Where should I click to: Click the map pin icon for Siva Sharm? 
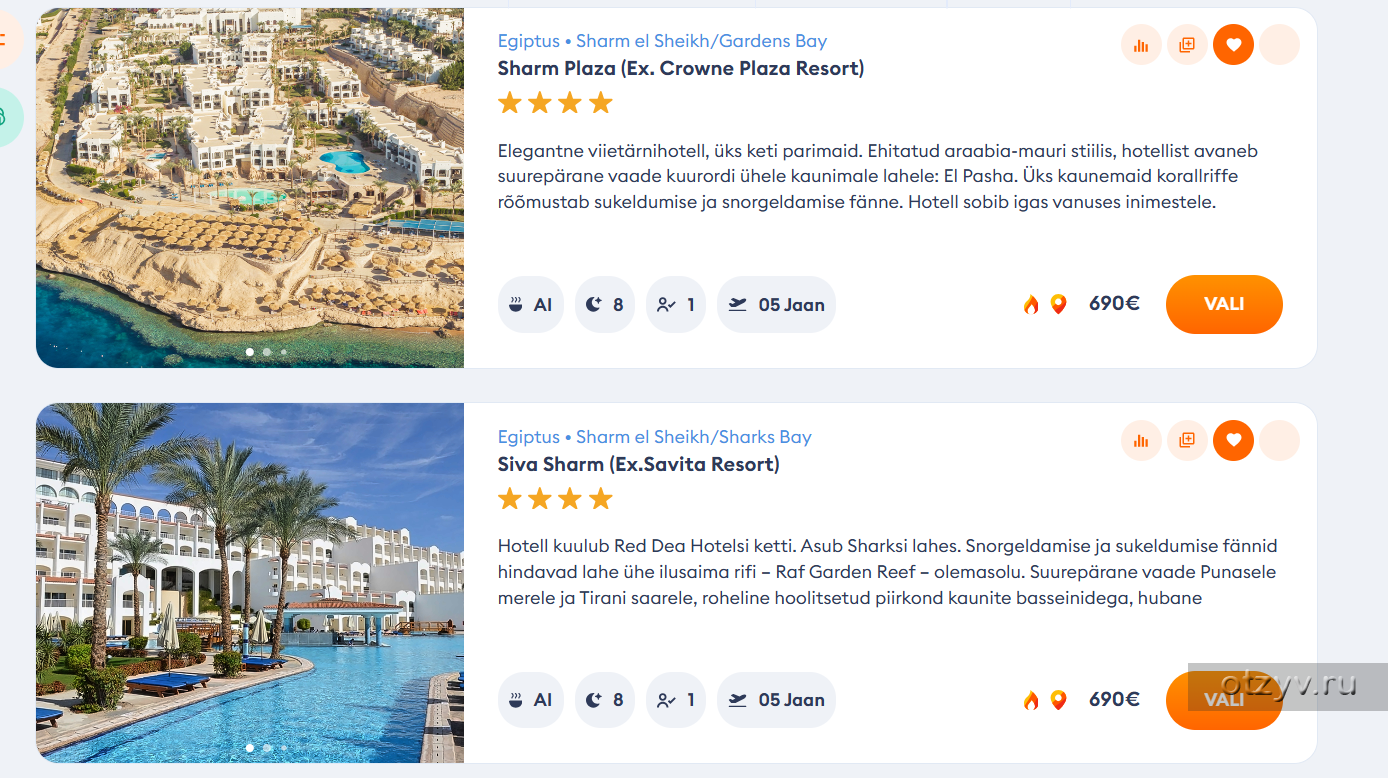pyautogui.click(x=1058, y=700)
